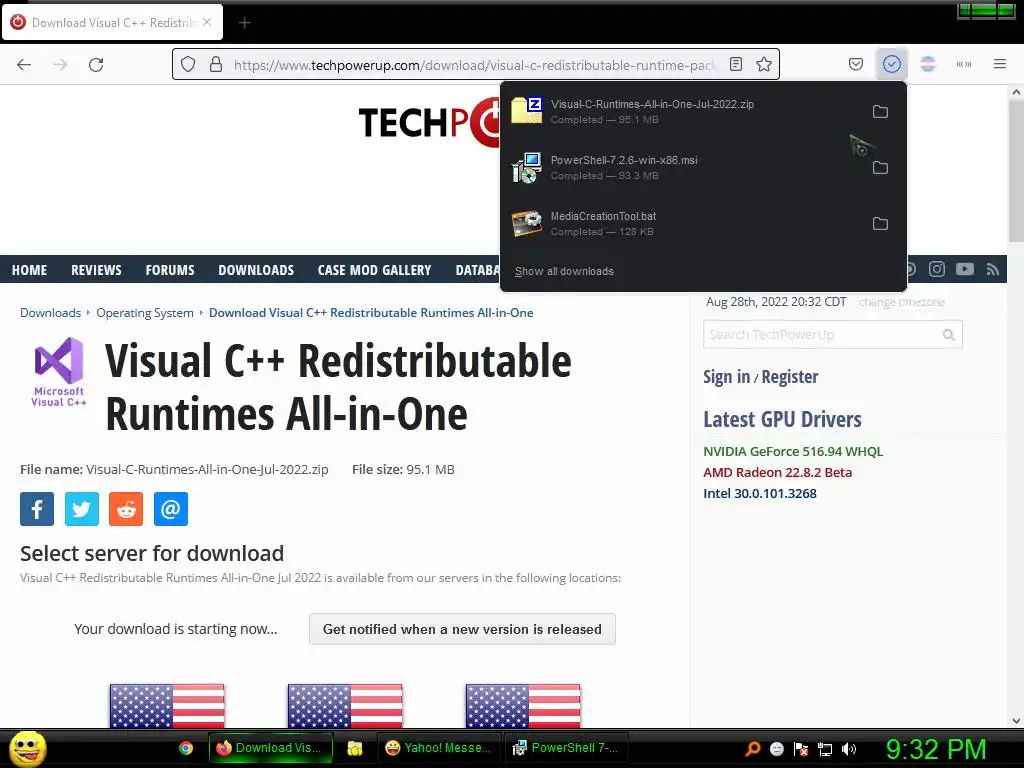Click Sign in link
The height and width of the screenshot is (768, 1024).
pos(726,377)
